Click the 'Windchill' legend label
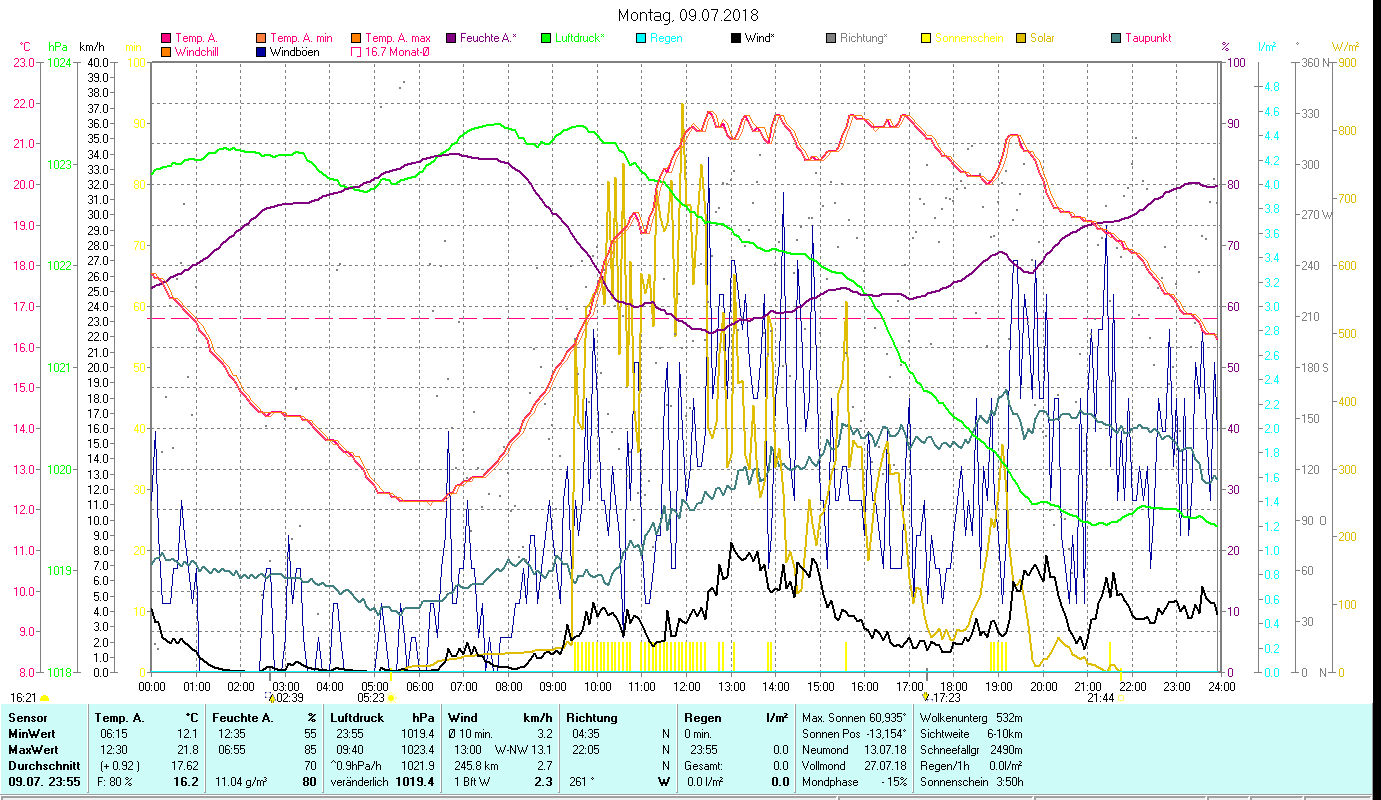The image size is (1381, 800). pos(196,51)
